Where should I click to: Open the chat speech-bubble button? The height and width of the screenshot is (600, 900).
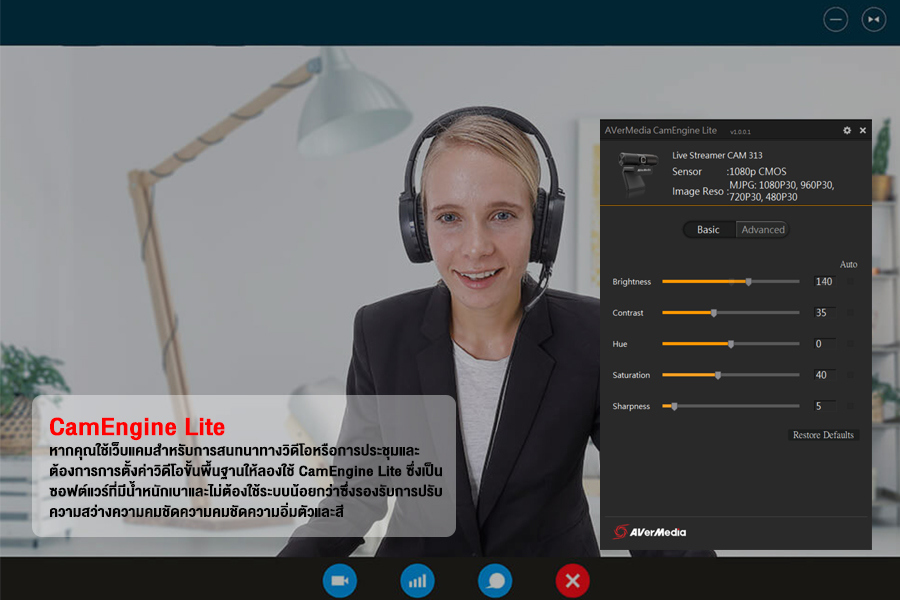495,581
